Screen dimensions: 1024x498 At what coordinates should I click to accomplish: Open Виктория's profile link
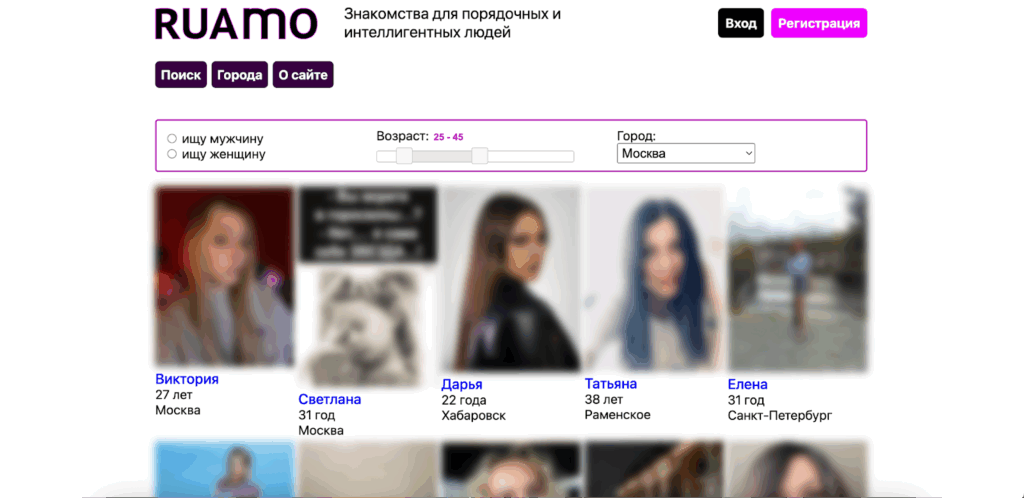tap(187, 379)
